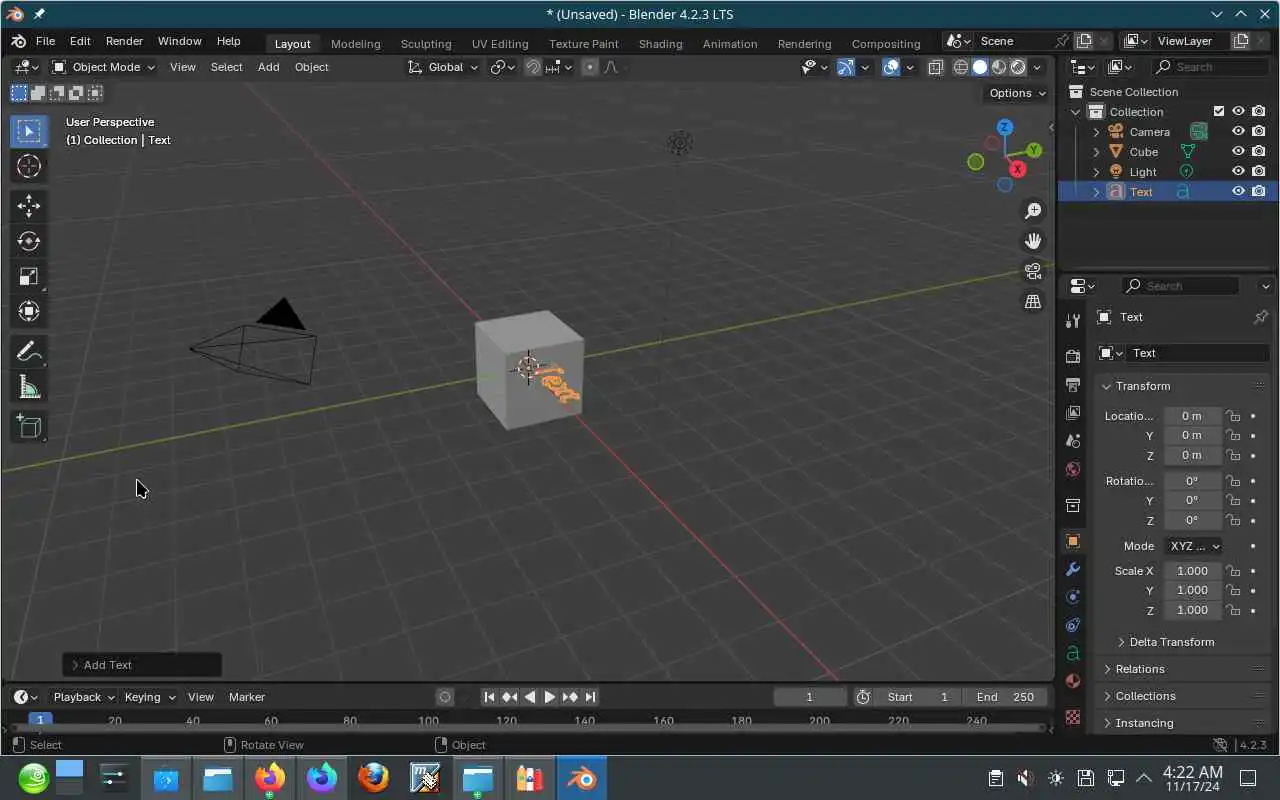
Task: Hide the Camera in viewport
Action: pos(1238,131)
